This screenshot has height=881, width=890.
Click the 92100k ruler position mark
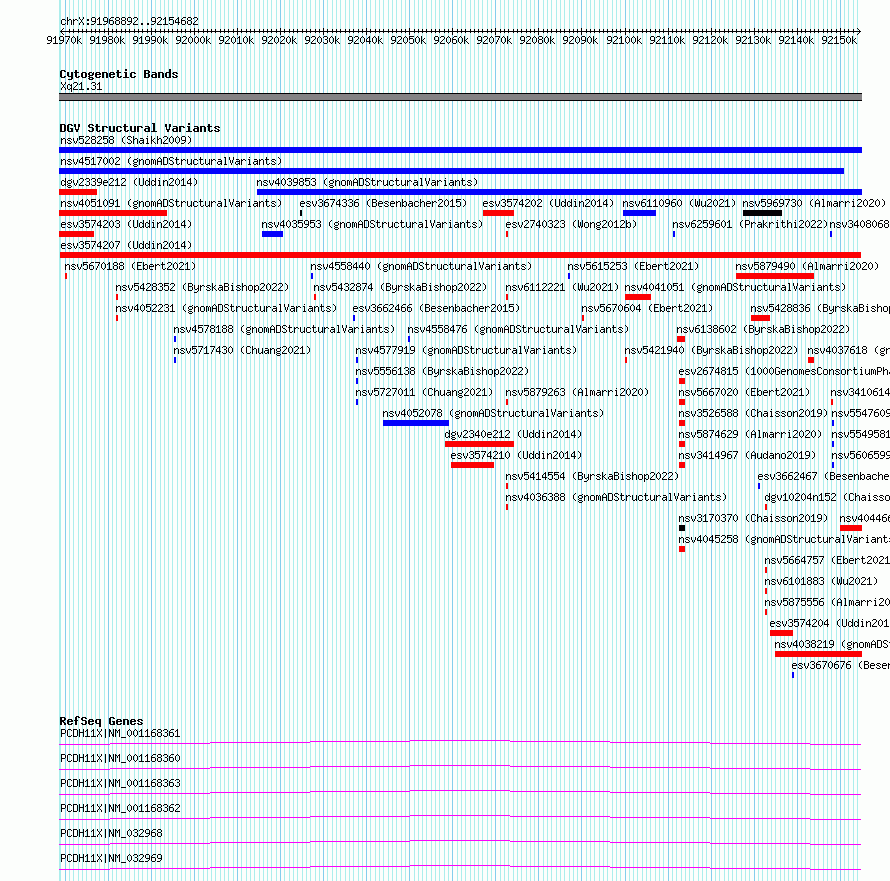[623, 40]
